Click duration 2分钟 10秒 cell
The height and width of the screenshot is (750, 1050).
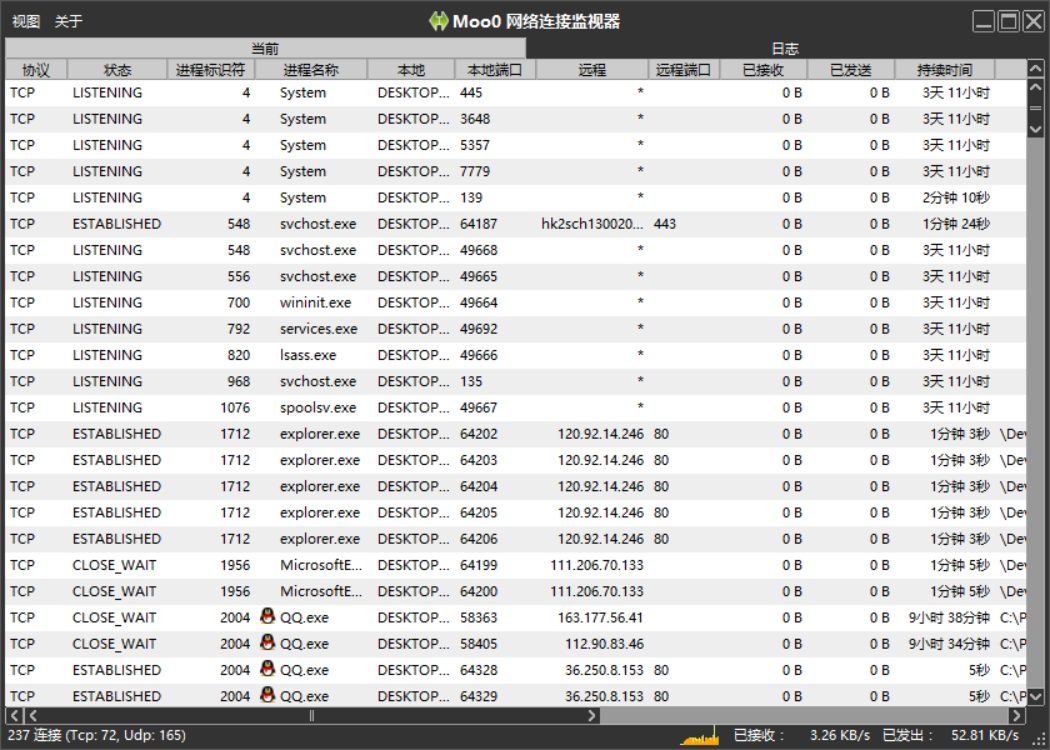click(x=956, y=198)
